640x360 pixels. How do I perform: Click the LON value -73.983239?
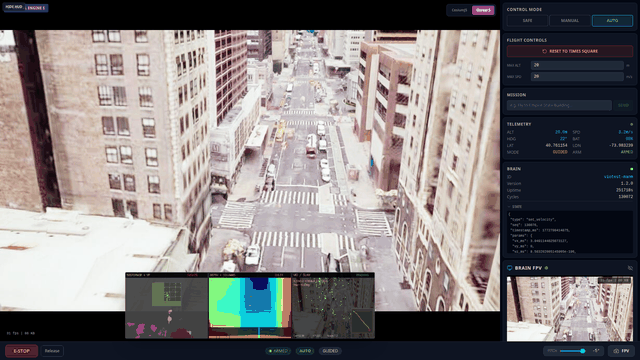click(621, 145)
